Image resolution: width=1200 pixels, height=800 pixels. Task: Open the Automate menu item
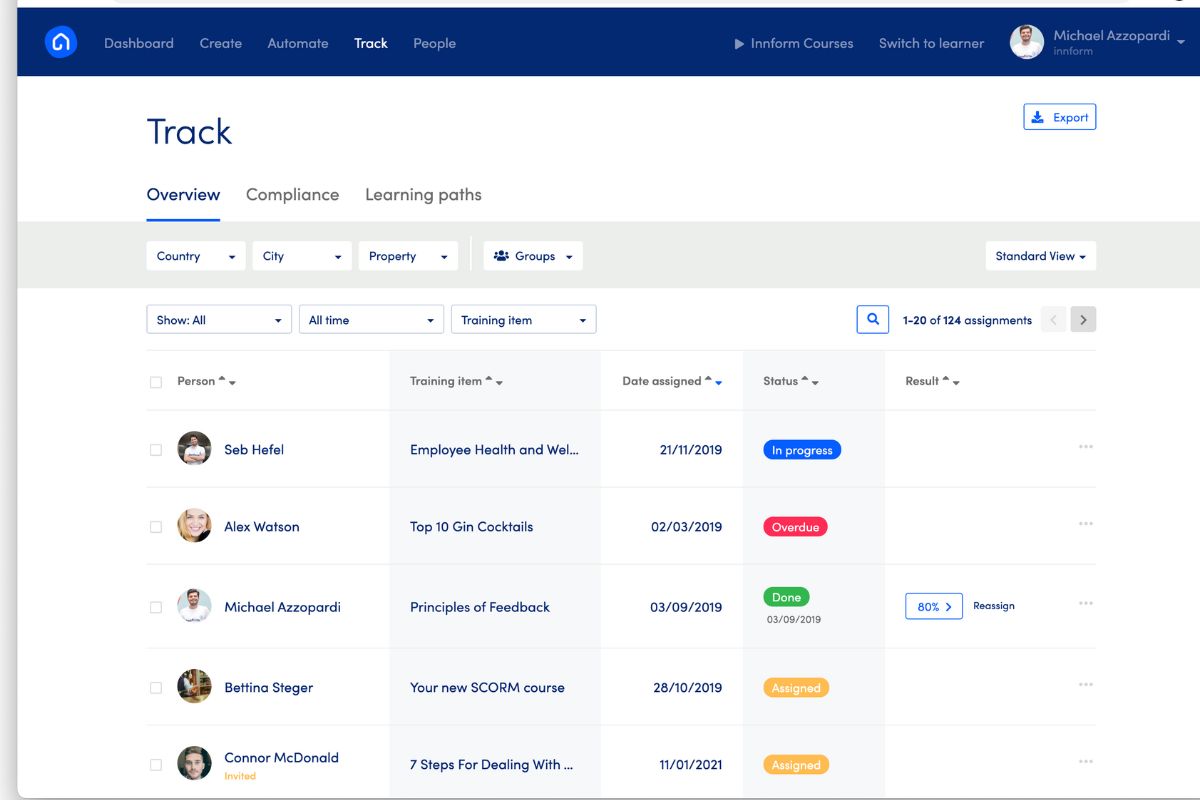click(x=298, y=43)
